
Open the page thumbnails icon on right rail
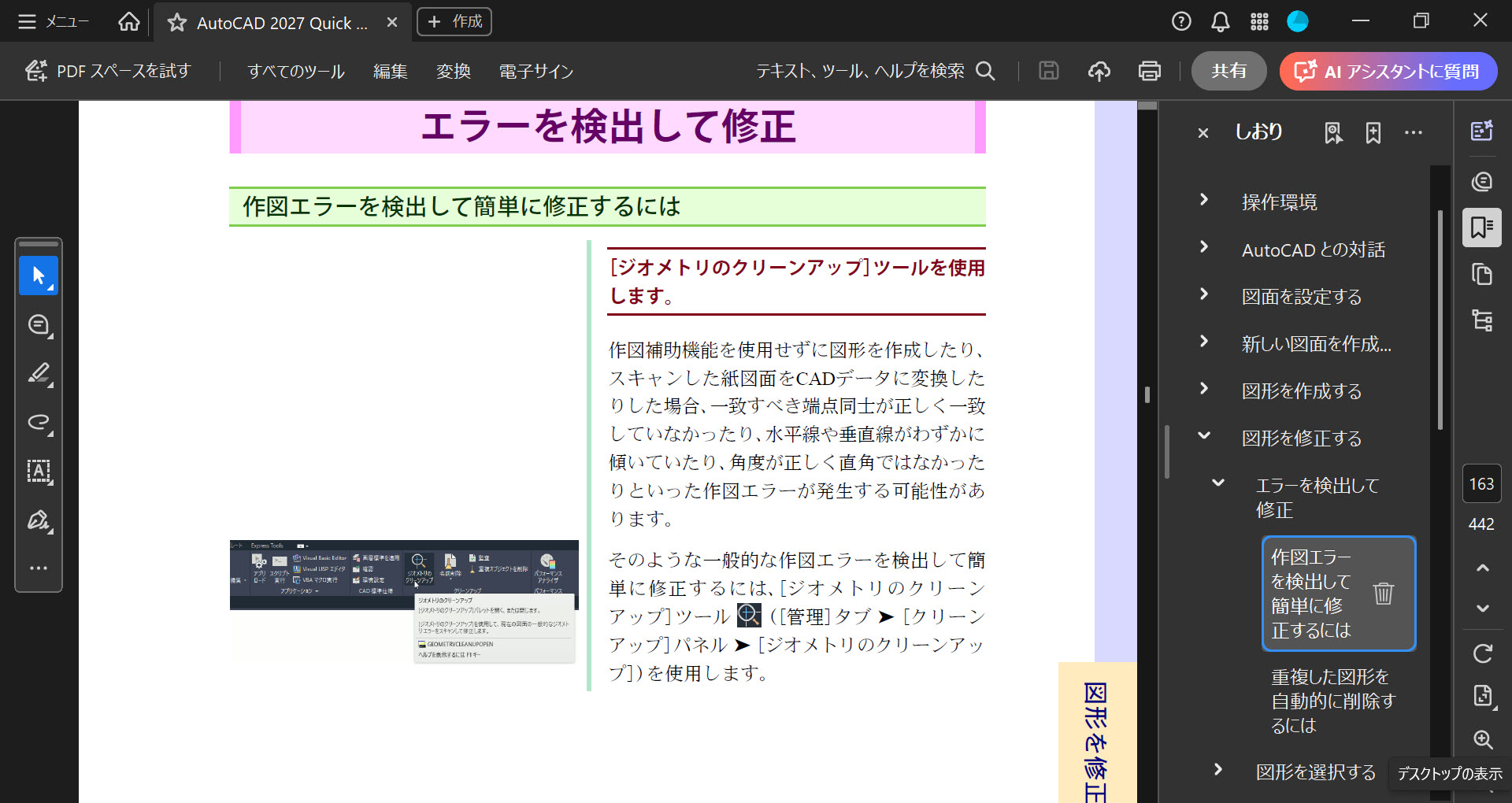(1482, 274)
